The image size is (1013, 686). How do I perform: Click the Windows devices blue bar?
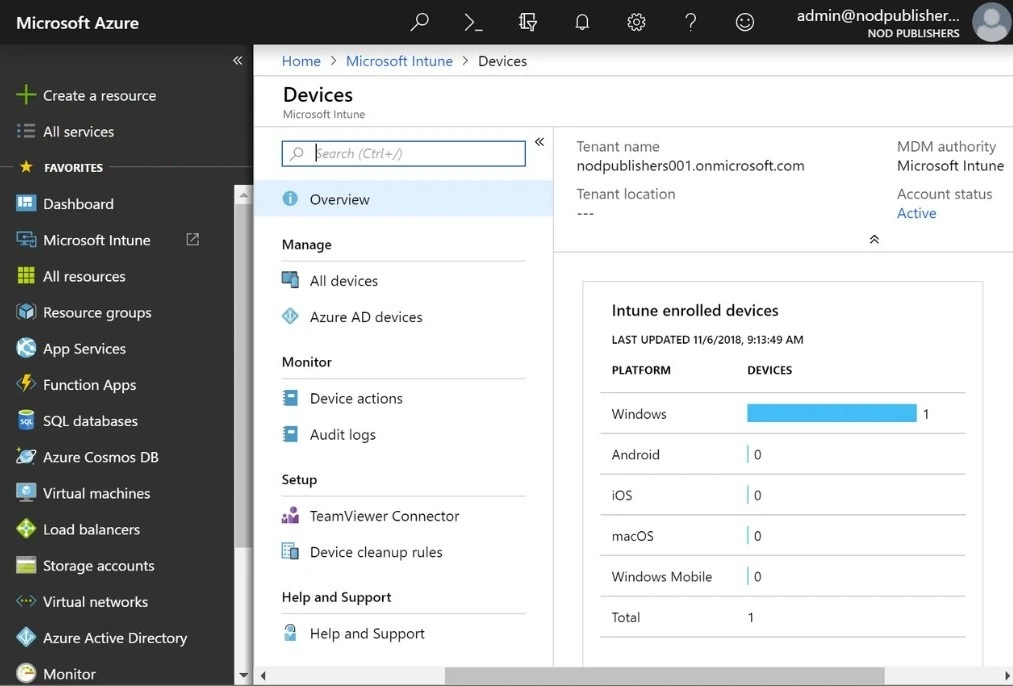click(x=831, y=413)
